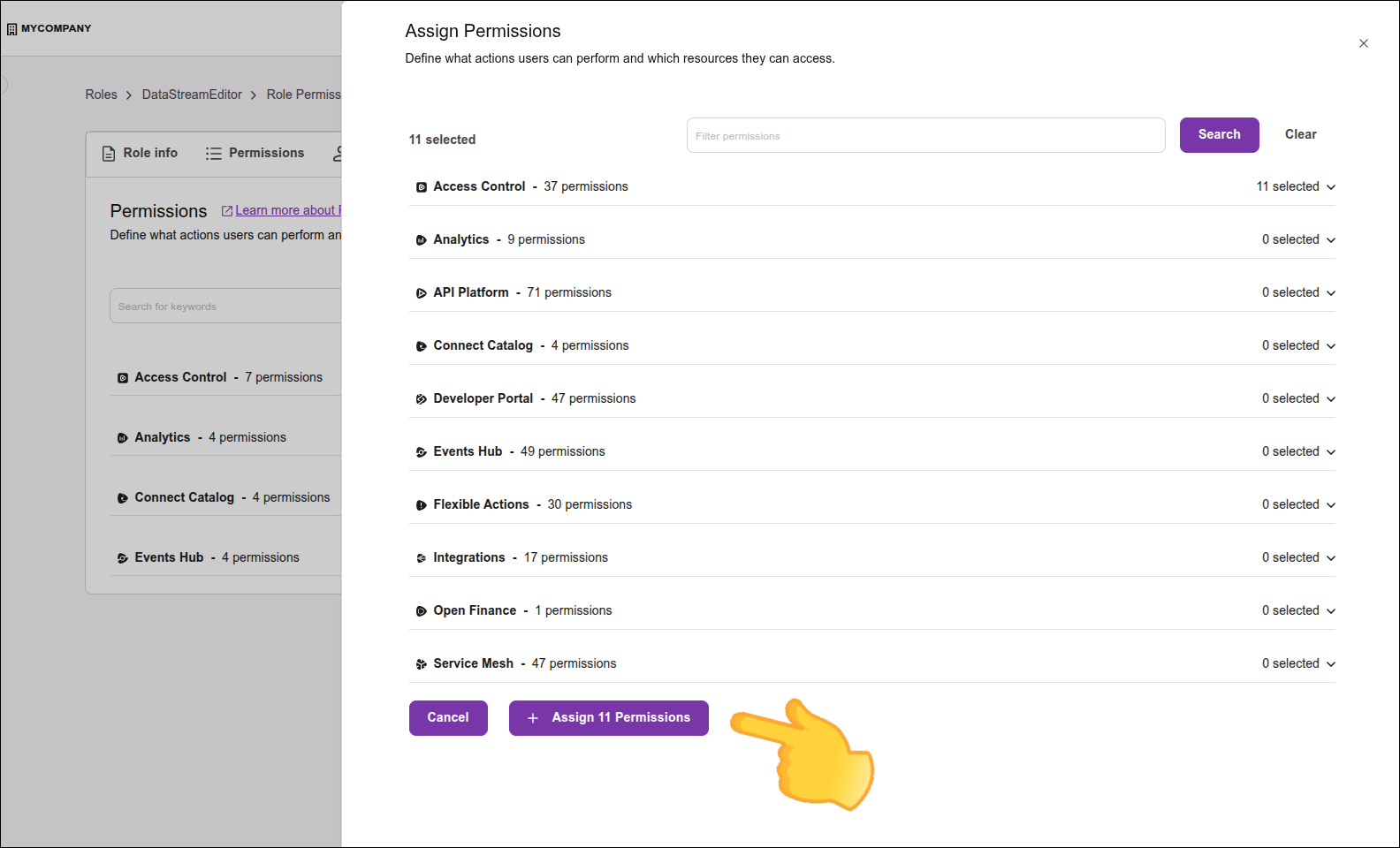The image size is (1400, 848).
Task: Click the Events Hub icon in the modal
Action: click(x=421, y=451)
